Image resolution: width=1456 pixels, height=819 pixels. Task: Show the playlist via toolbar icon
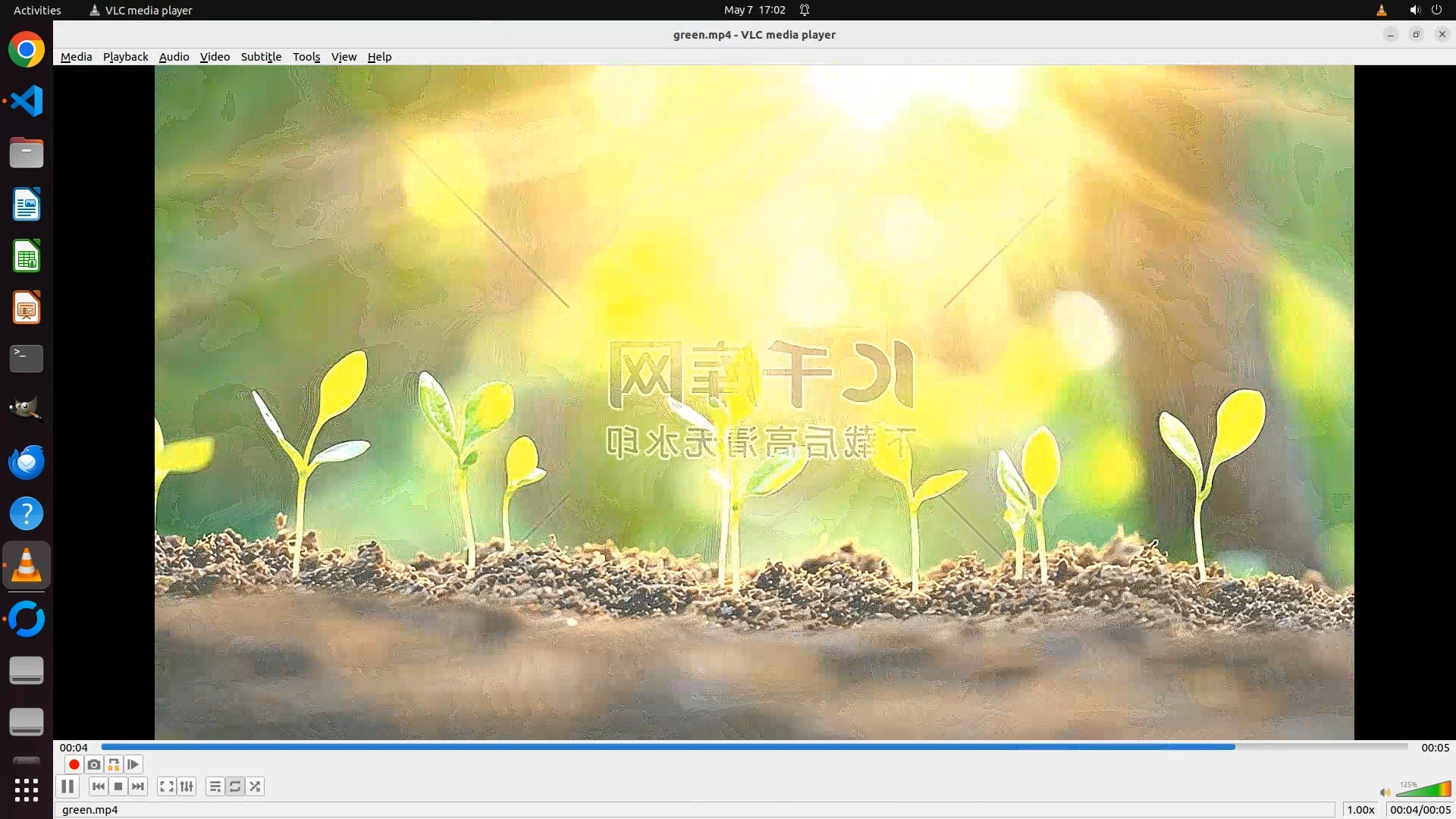click(x=215, y=786)
